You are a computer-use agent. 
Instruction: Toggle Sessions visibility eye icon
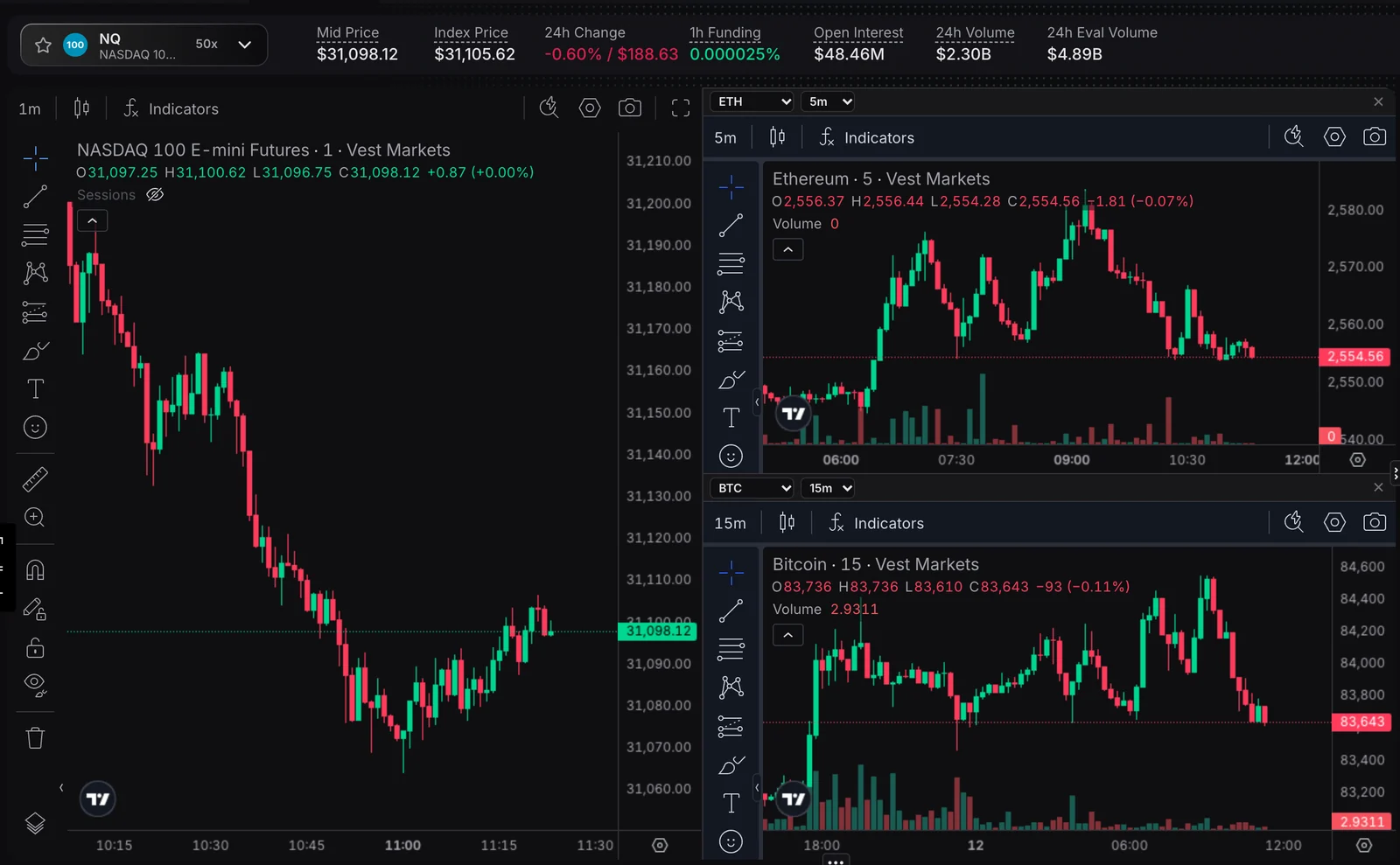click(x=155, y=194)
